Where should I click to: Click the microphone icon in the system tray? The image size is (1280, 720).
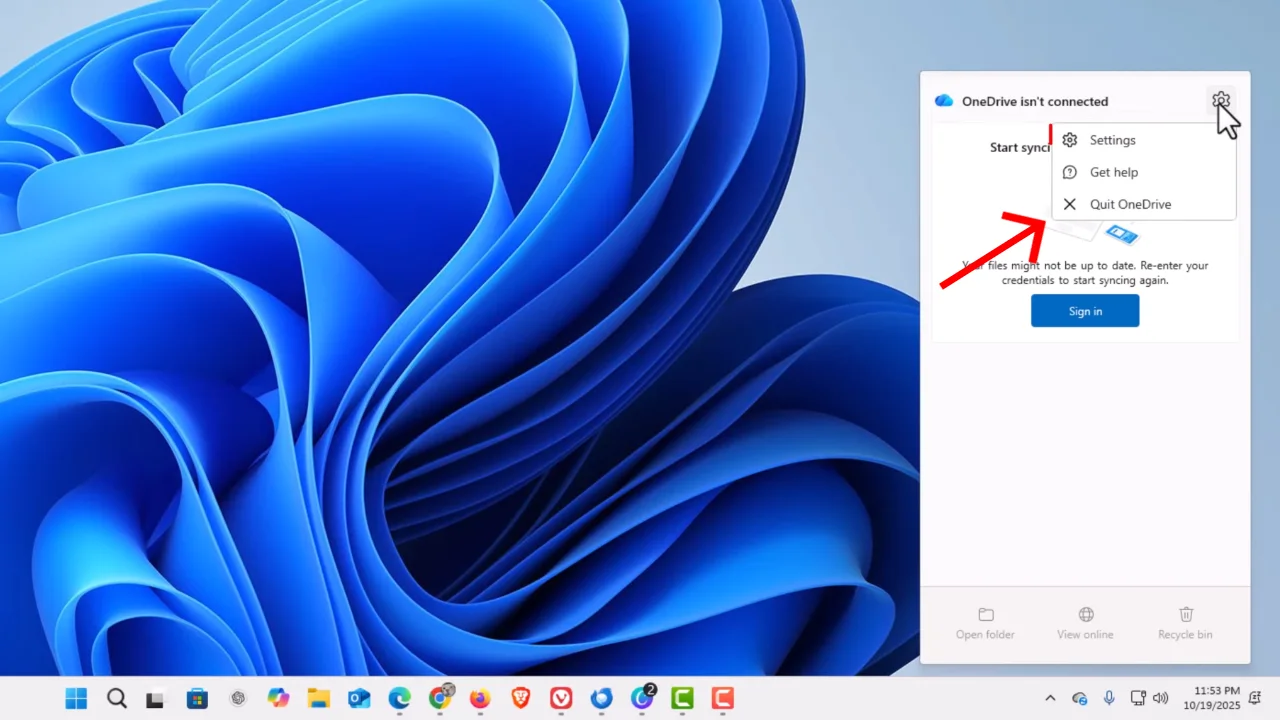click(x=1109, y=698)
